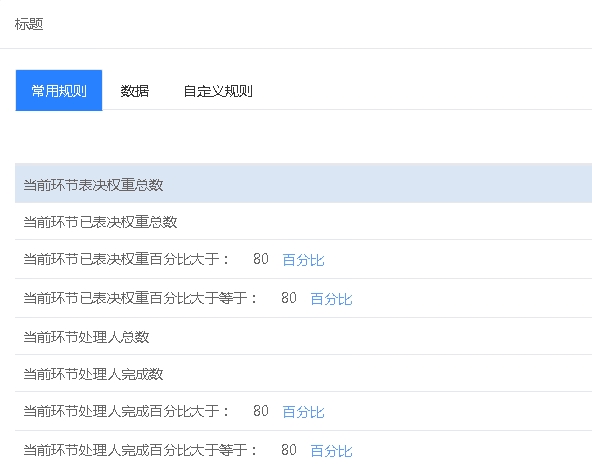Select rule 当前环节已表决权重总数
The image size is (592, 475).
[x=304, y=221]
